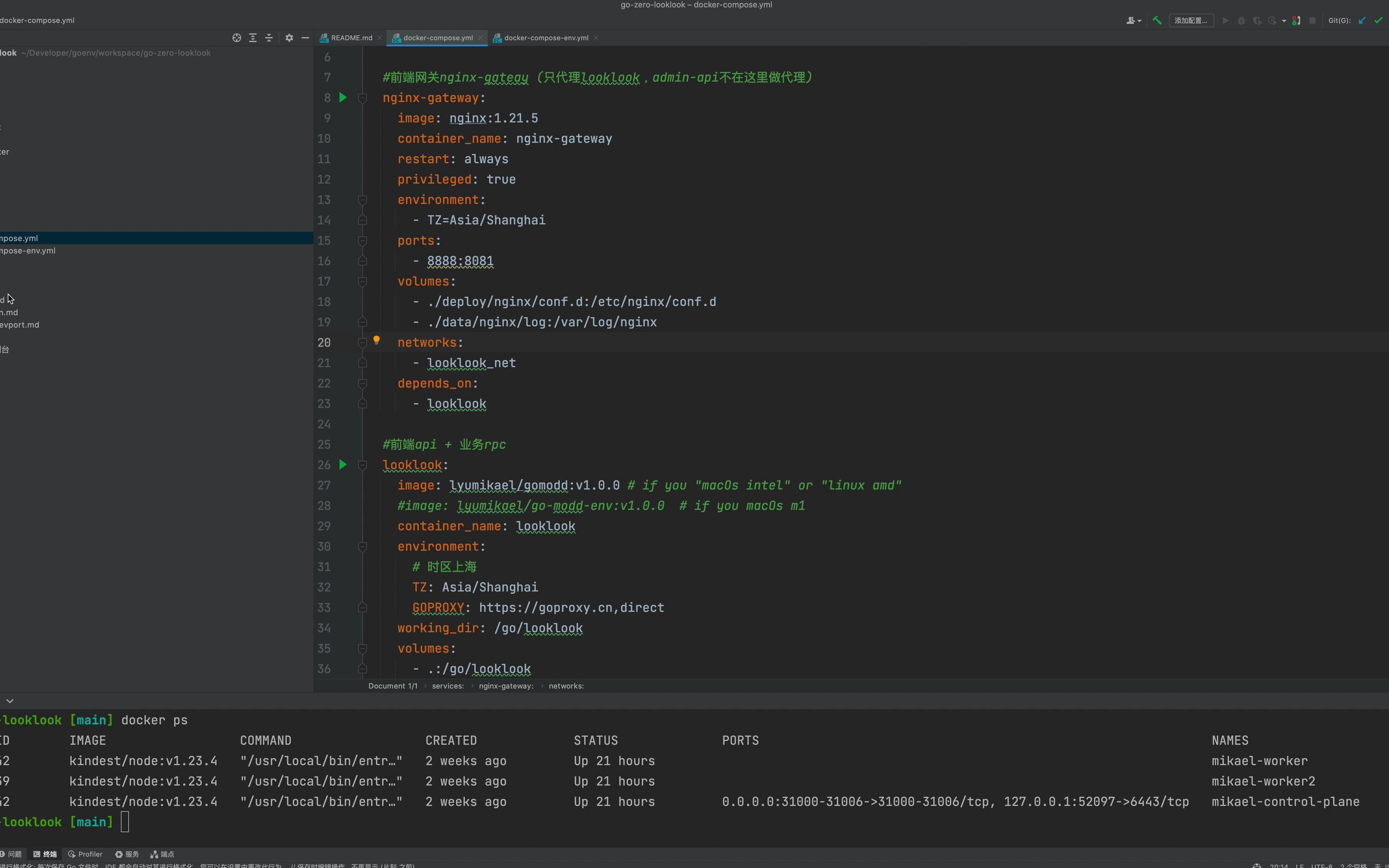Click the Git update project arrow
Image resolution: width=1389 pixels, height=868 pixels.
[1362, 21]
